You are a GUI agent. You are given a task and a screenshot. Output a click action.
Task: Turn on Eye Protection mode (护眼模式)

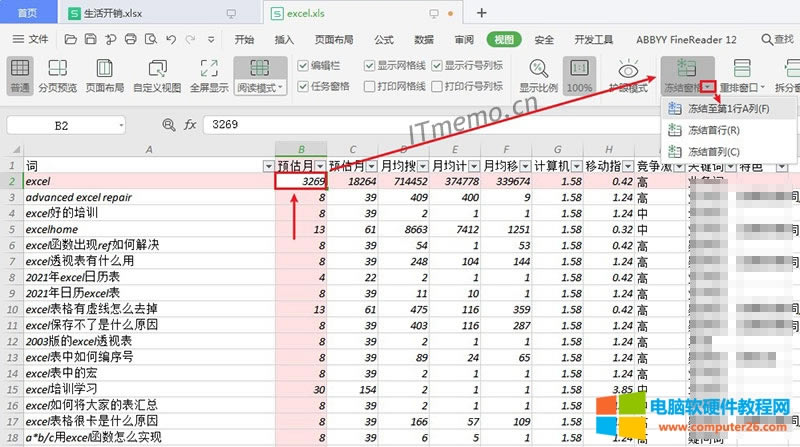tap(627, 75)
